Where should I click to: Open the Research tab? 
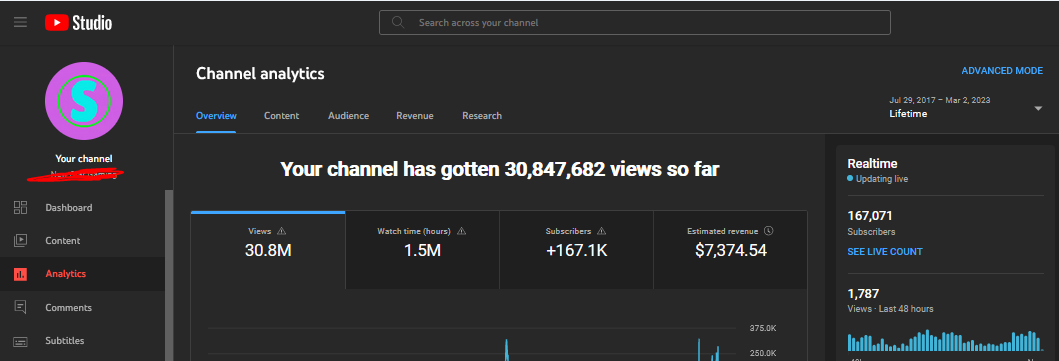pyautogui.click(x=482, y=116)
